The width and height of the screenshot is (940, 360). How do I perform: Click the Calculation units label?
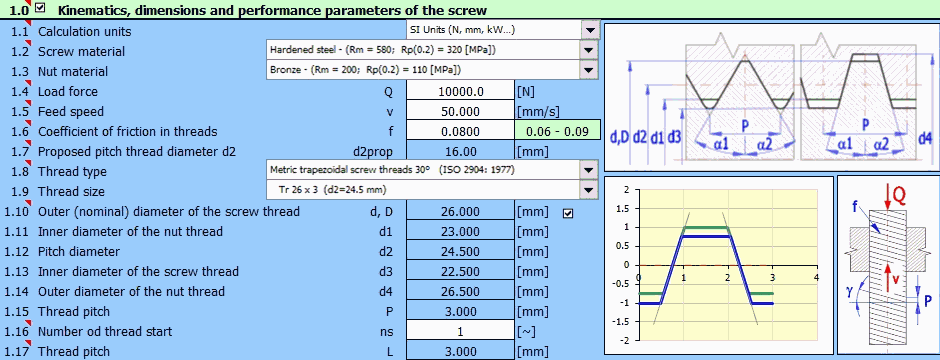(x=85, y=31)
